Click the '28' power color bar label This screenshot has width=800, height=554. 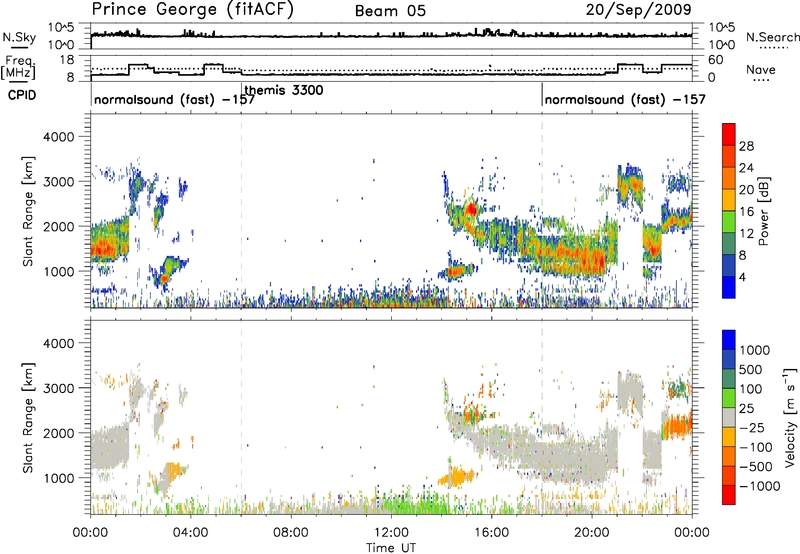(x=746, y=146)
